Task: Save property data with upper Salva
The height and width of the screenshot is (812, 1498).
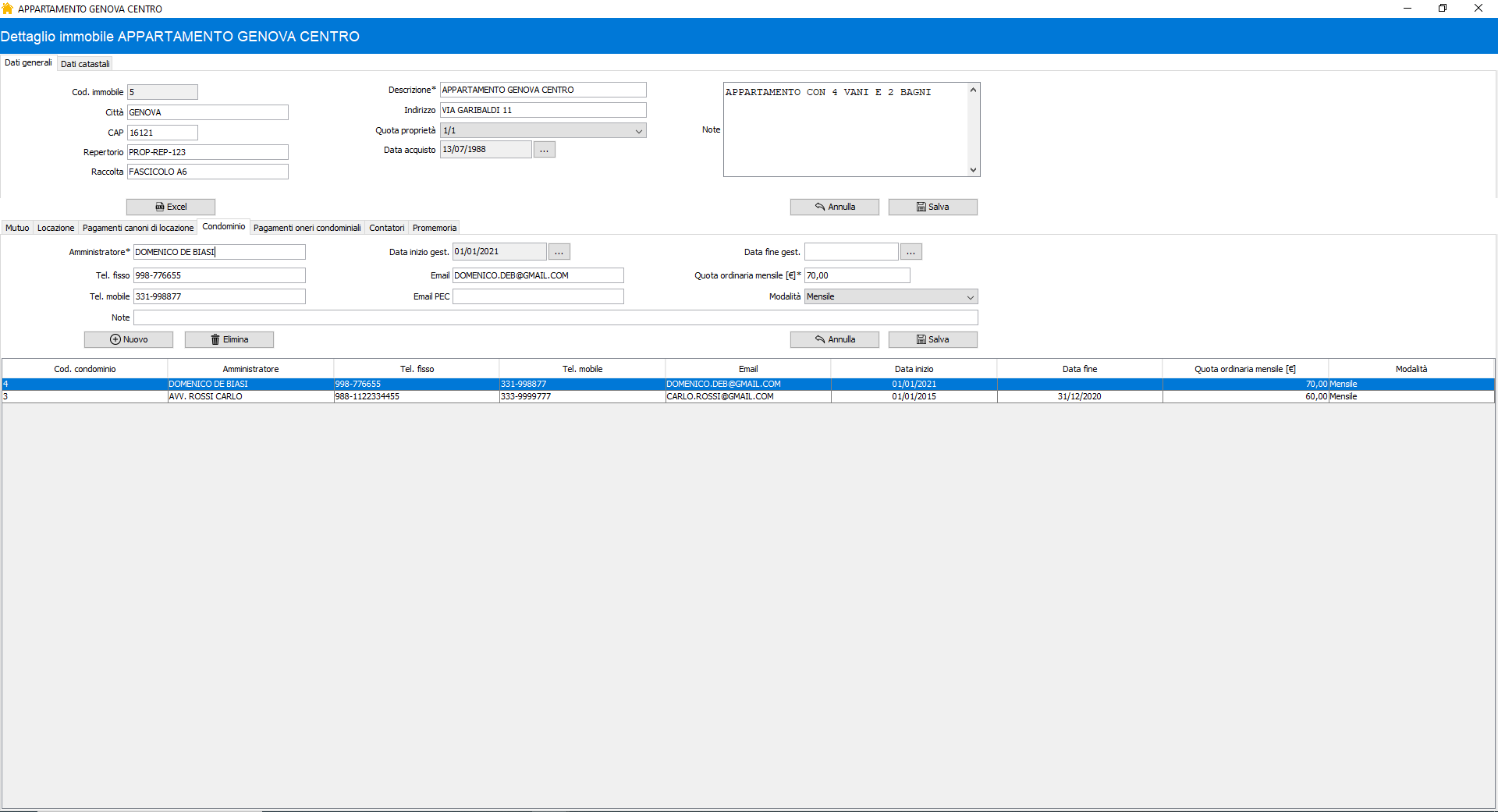Action: (x=932, y=207)
